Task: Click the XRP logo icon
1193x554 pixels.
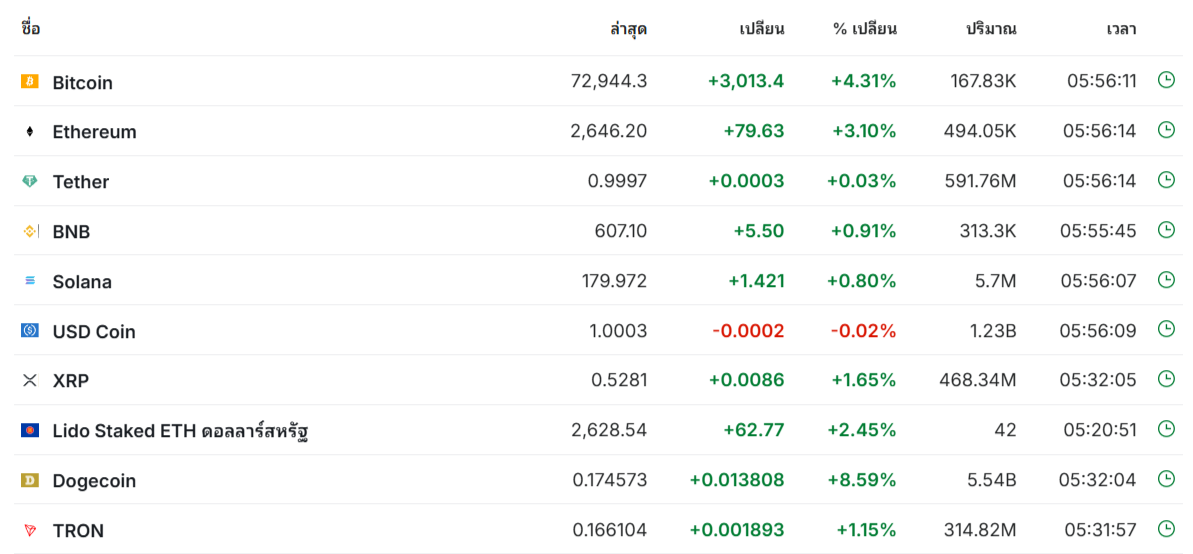Action: pos(30,380)
